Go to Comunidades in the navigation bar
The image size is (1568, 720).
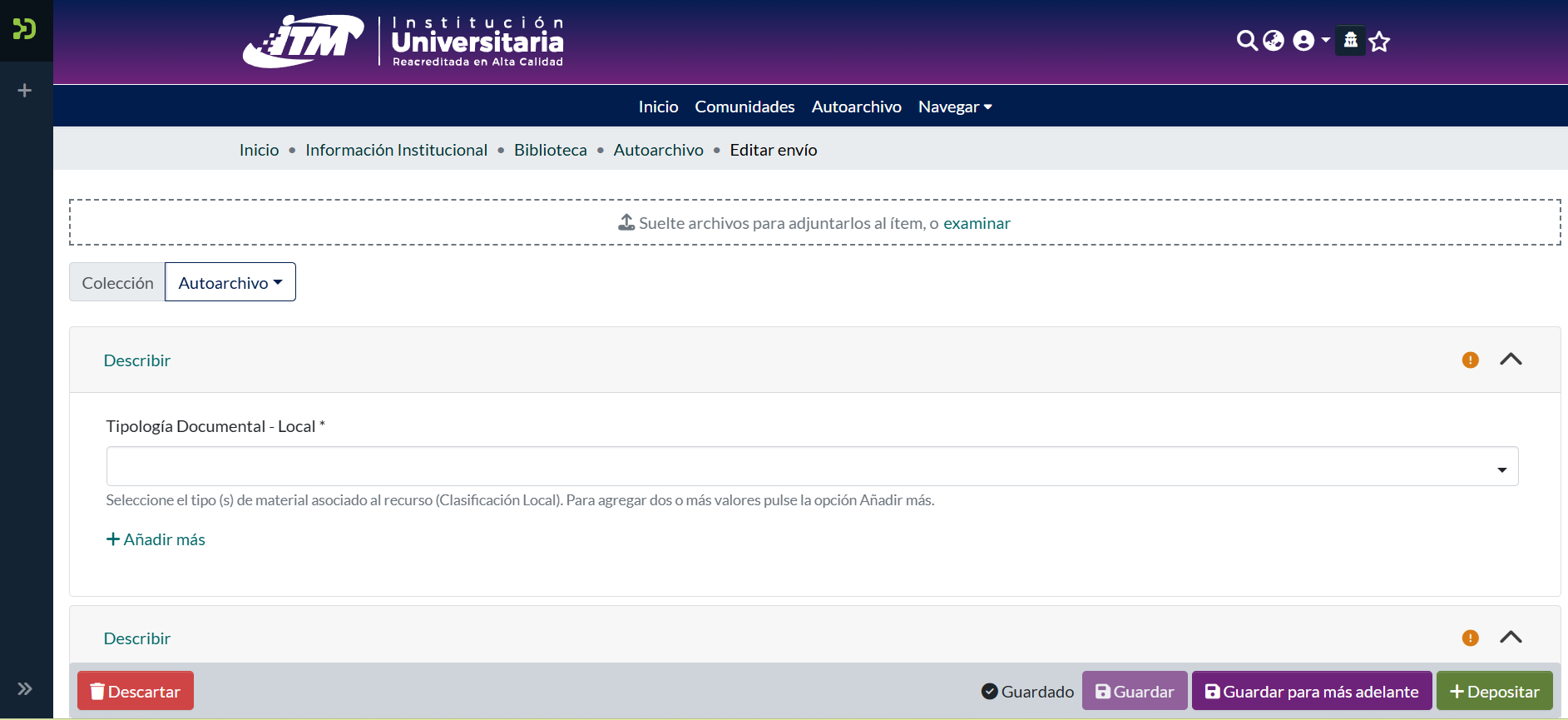click(x=744, y=107)
